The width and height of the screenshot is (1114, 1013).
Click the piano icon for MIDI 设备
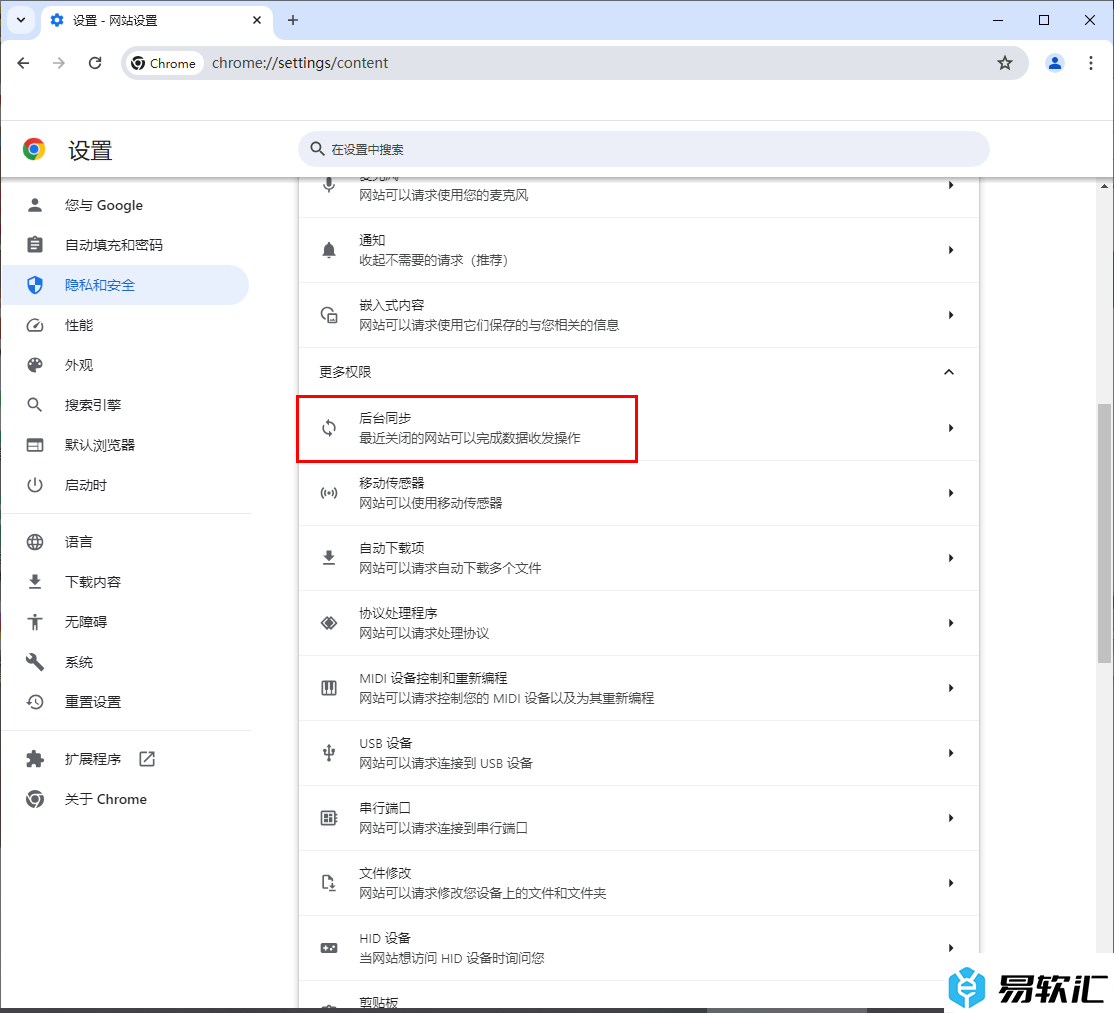[329, 688]
